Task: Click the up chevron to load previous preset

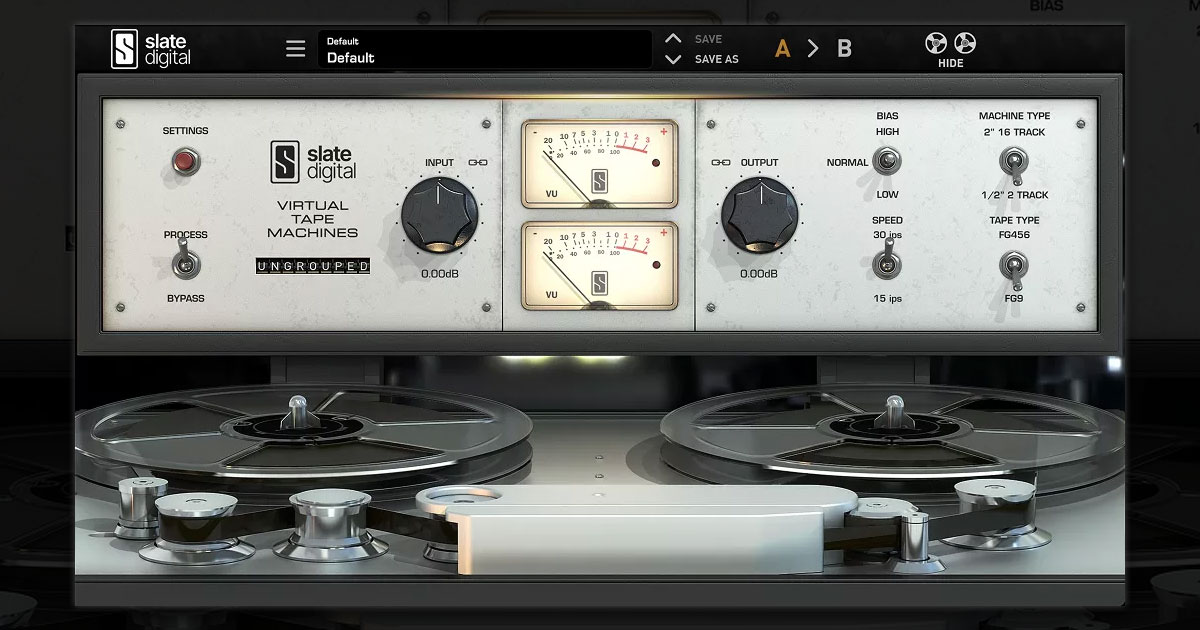Action: pyautogui.click(x=673, y=38)
